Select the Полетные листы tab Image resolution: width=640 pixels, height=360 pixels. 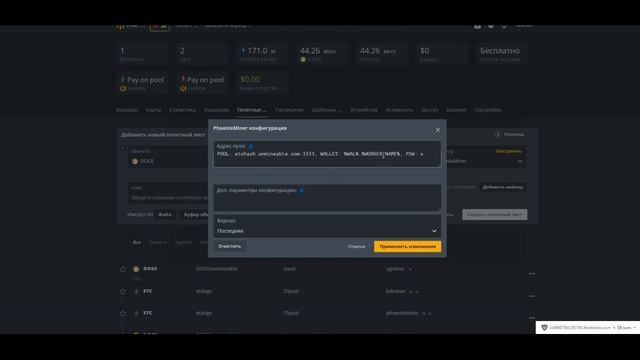point(251,110)
